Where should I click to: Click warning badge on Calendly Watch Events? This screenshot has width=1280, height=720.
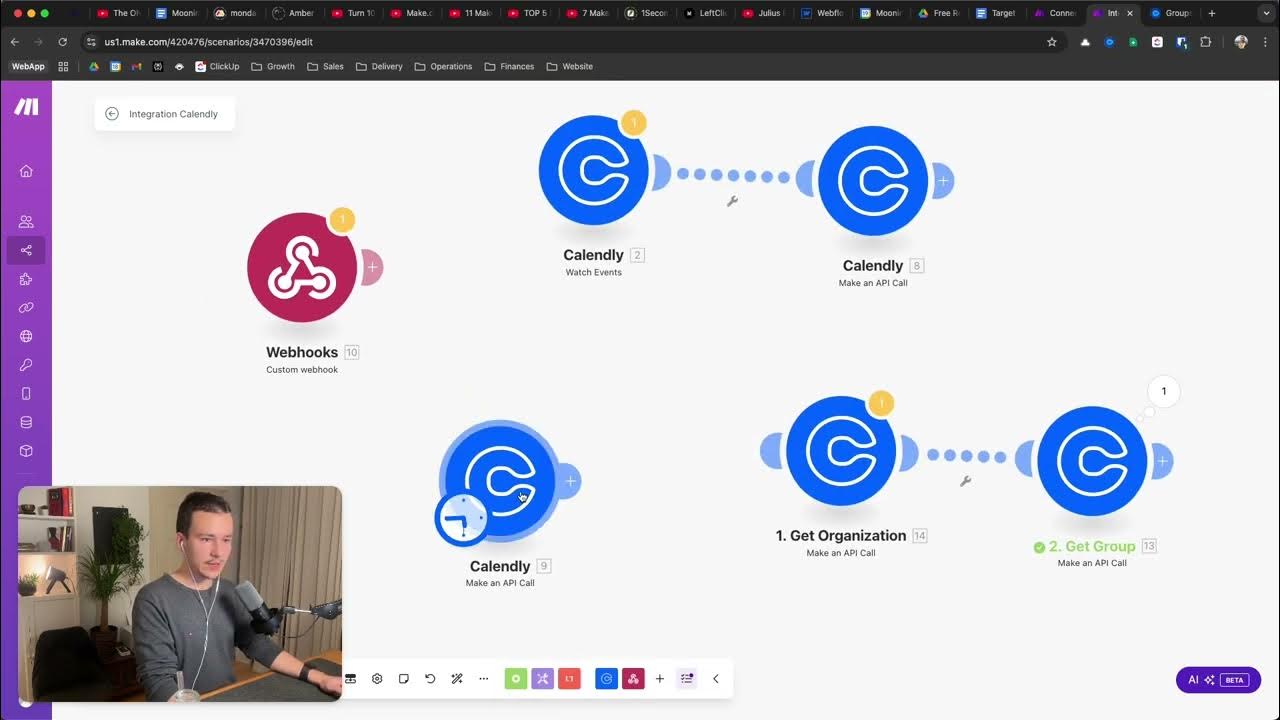pyautogui.click(x=633, y=123)
